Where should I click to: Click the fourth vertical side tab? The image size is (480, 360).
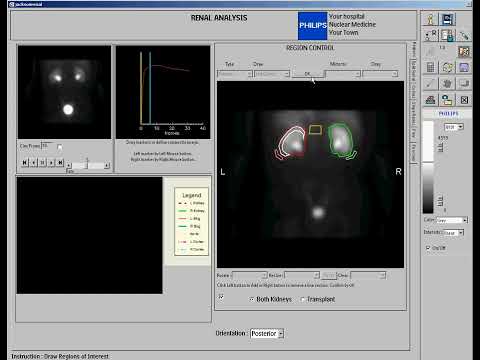[414, 113]
